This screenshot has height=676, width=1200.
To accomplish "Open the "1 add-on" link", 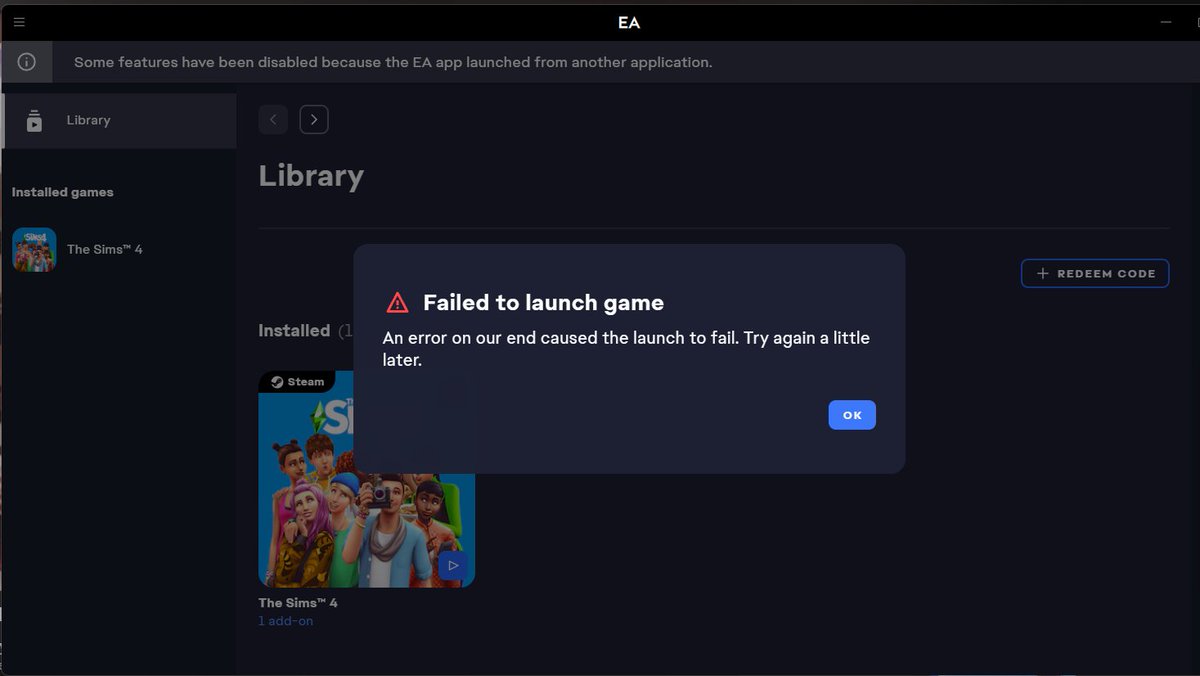I will pyautogui.click(x=286, y=621).
